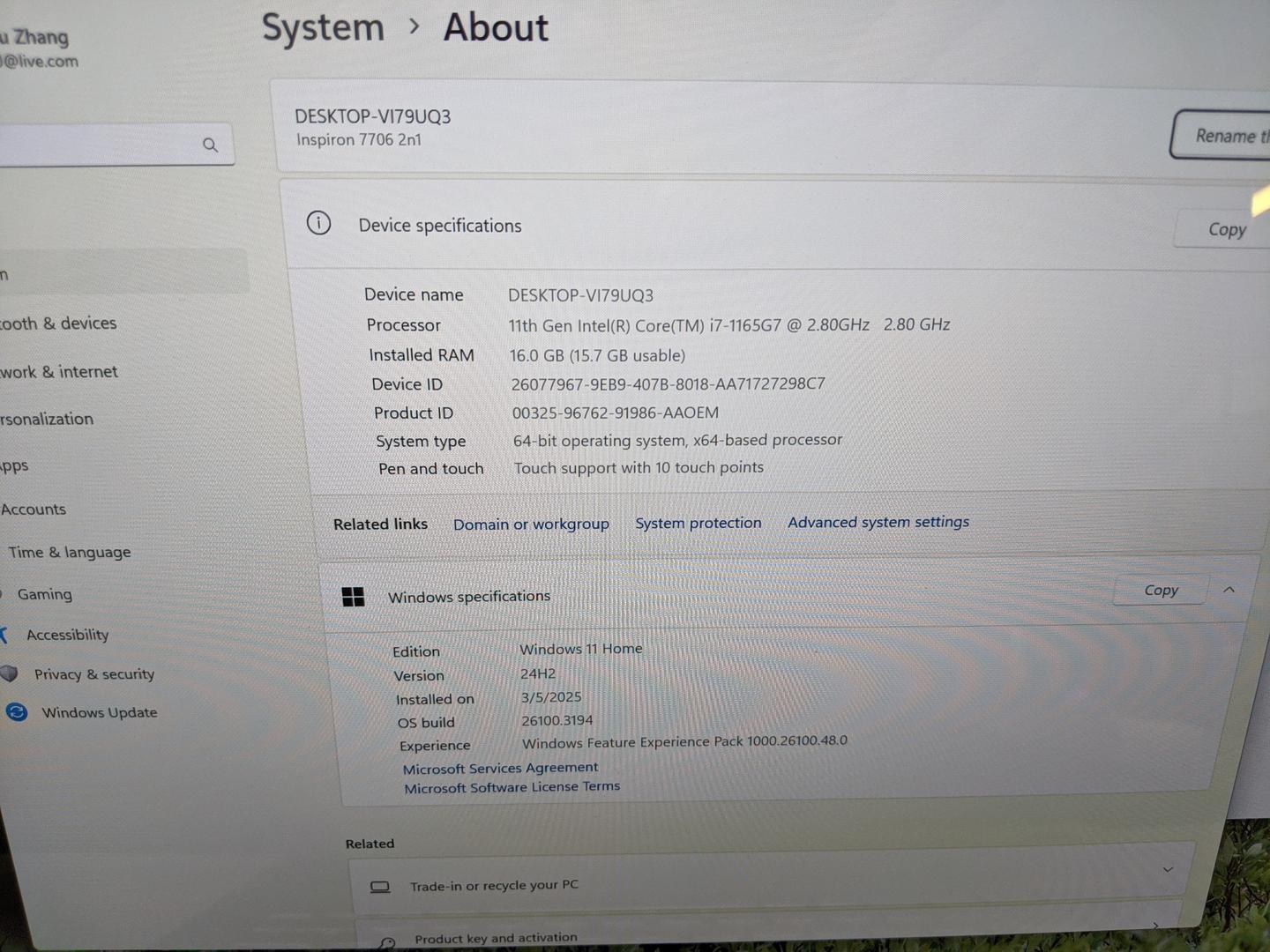Click the laptop icon beside Trade-in or recycle
The height and width of the screenshot is (952, 1270).
coord(380,886)
